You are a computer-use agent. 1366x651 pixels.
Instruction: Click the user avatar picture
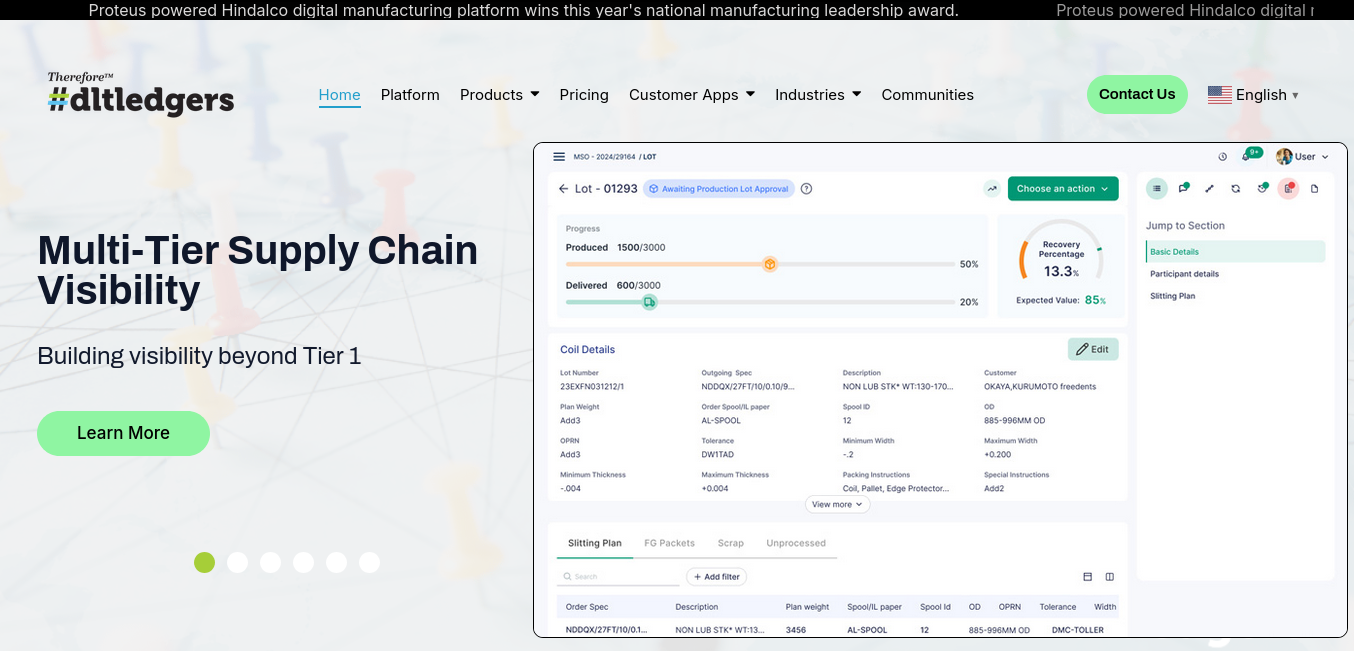pos(1284,157)
